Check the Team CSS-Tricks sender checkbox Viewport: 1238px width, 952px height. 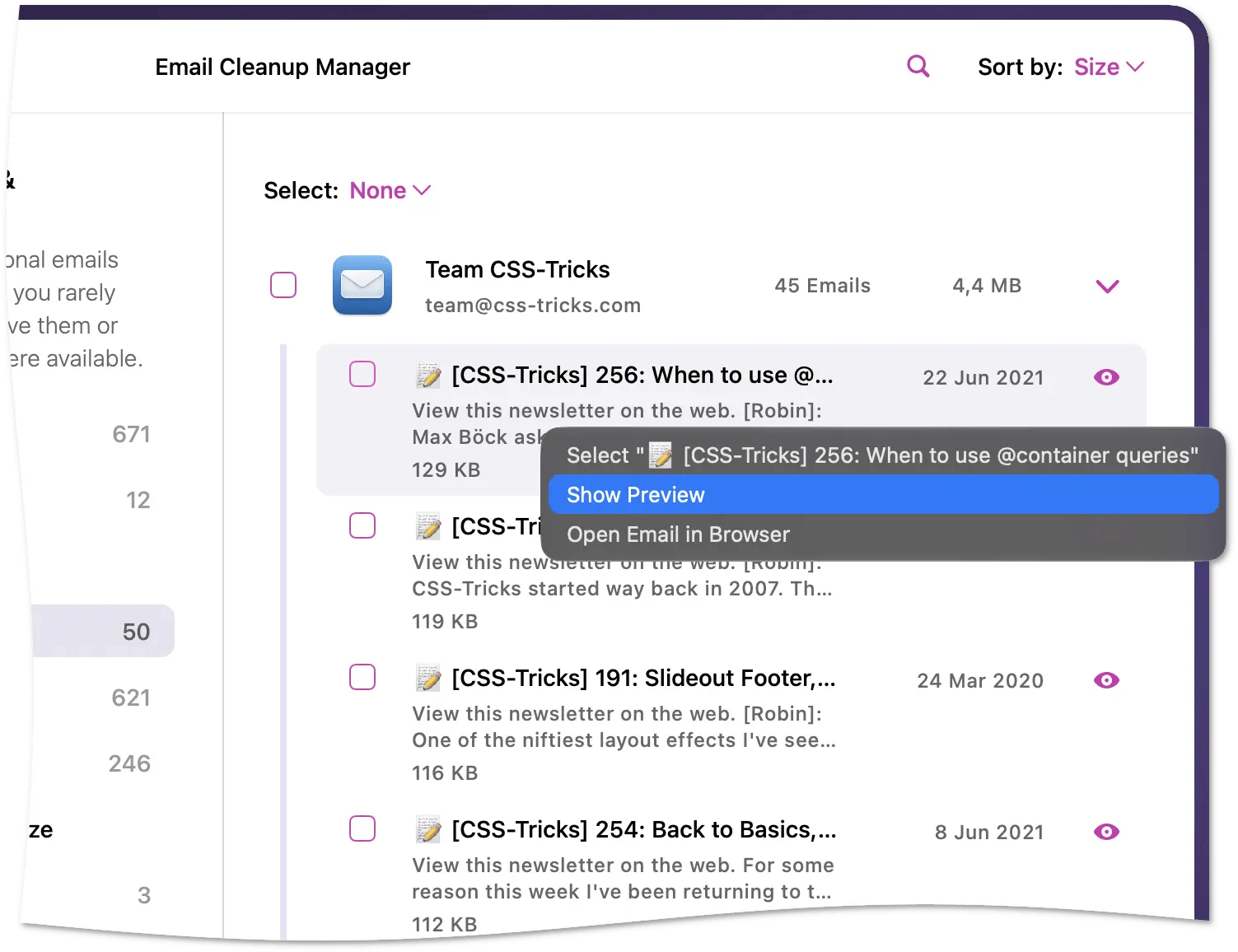283,285
